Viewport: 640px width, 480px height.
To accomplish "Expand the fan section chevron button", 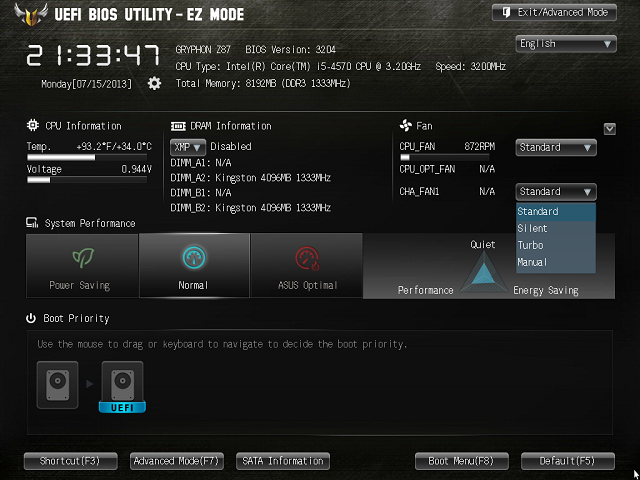I will tap(609, 129).
